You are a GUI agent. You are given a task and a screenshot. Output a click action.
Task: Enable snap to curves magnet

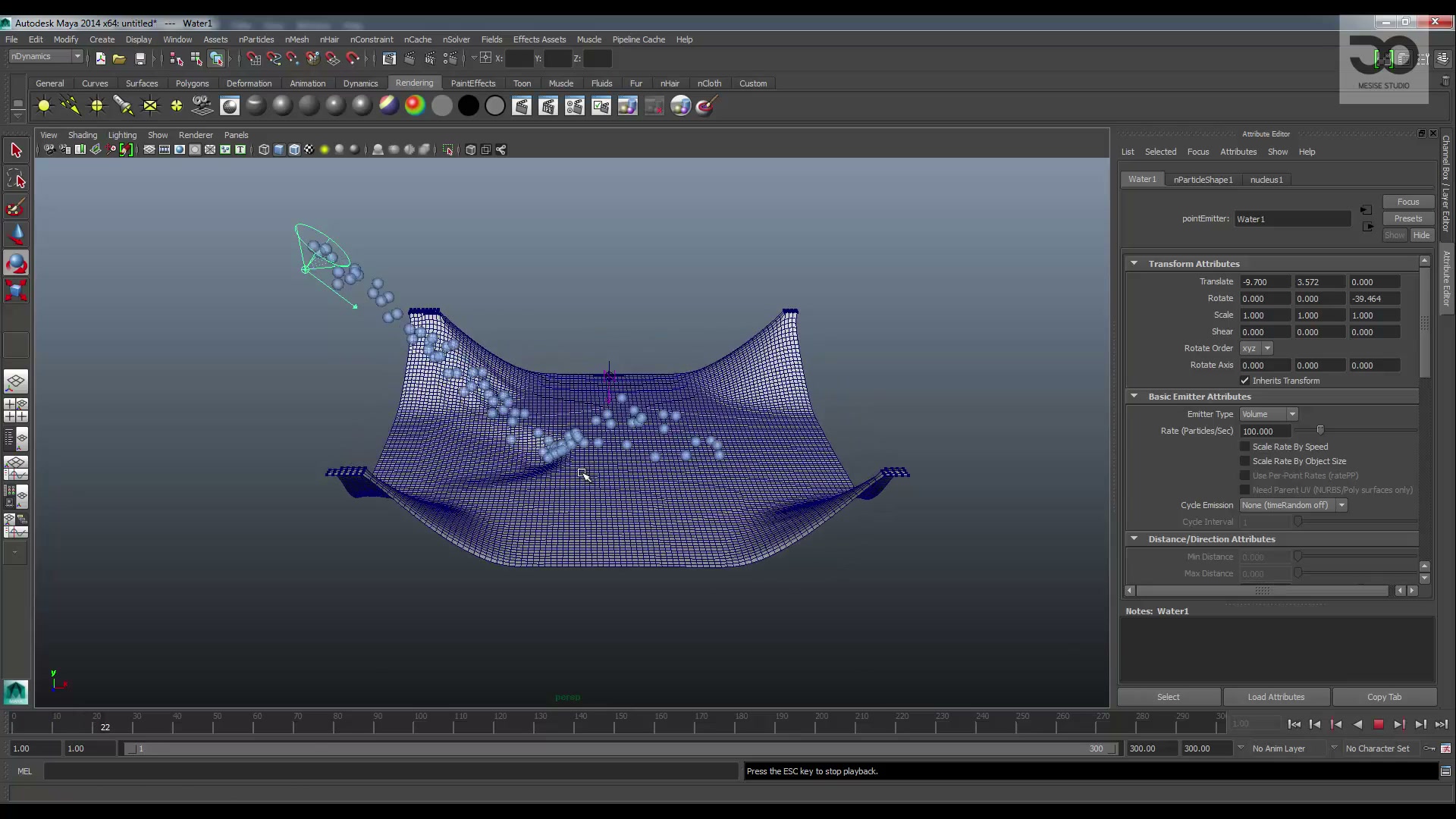click(x=274, y=58)
